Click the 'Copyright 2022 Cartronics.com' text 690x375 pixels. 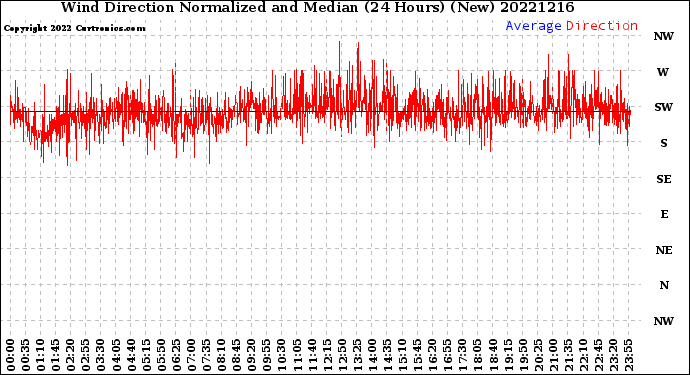(x=74, y=28)
